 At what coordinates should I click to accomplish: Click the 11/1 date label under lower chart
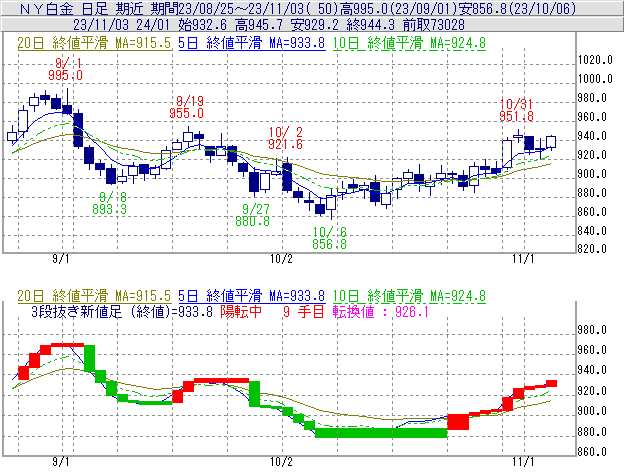(523, 462)
